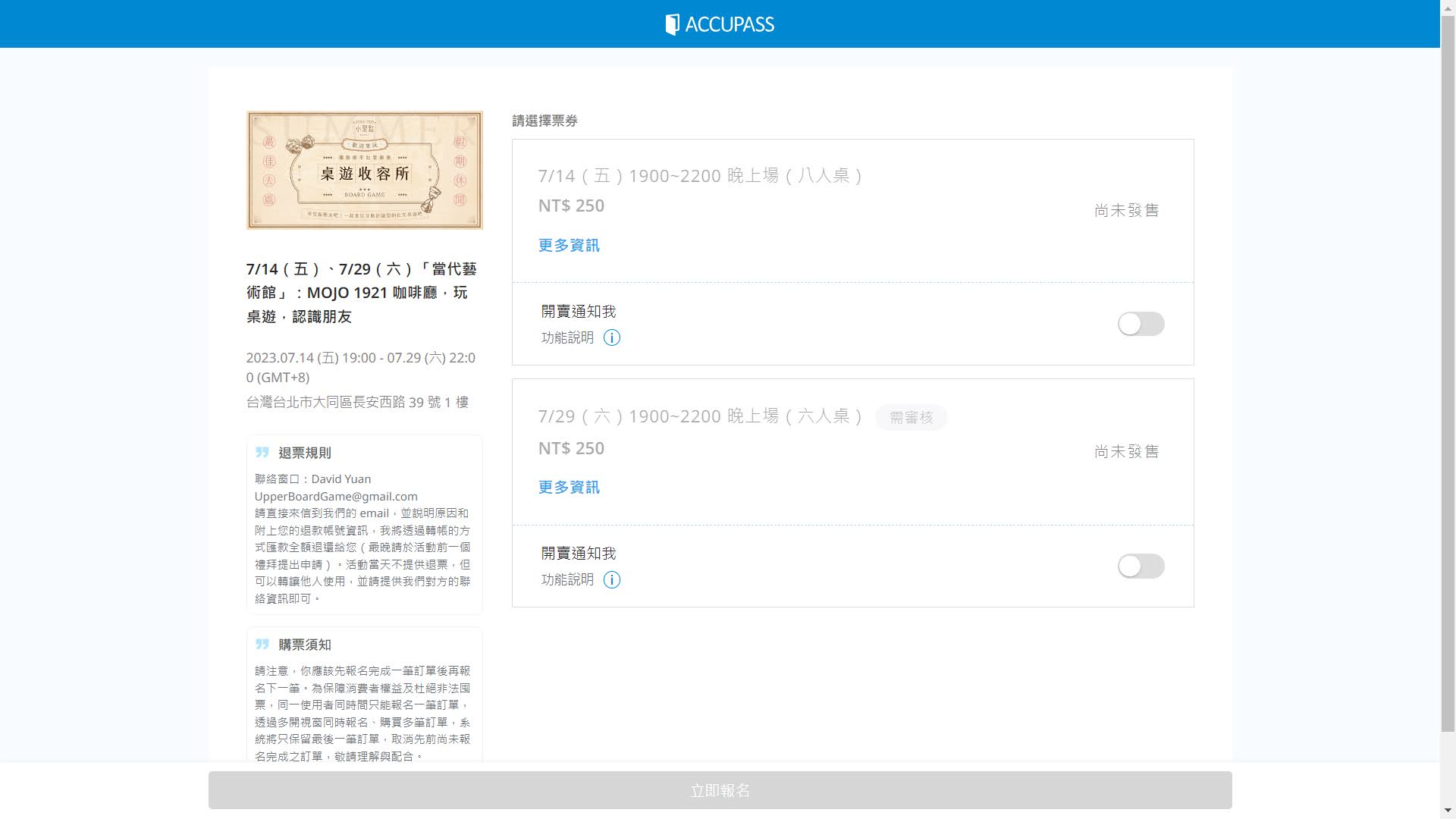Click info icon beside second 功能說明
This screenshot has width=1456, height=819.
pos(611,580)
